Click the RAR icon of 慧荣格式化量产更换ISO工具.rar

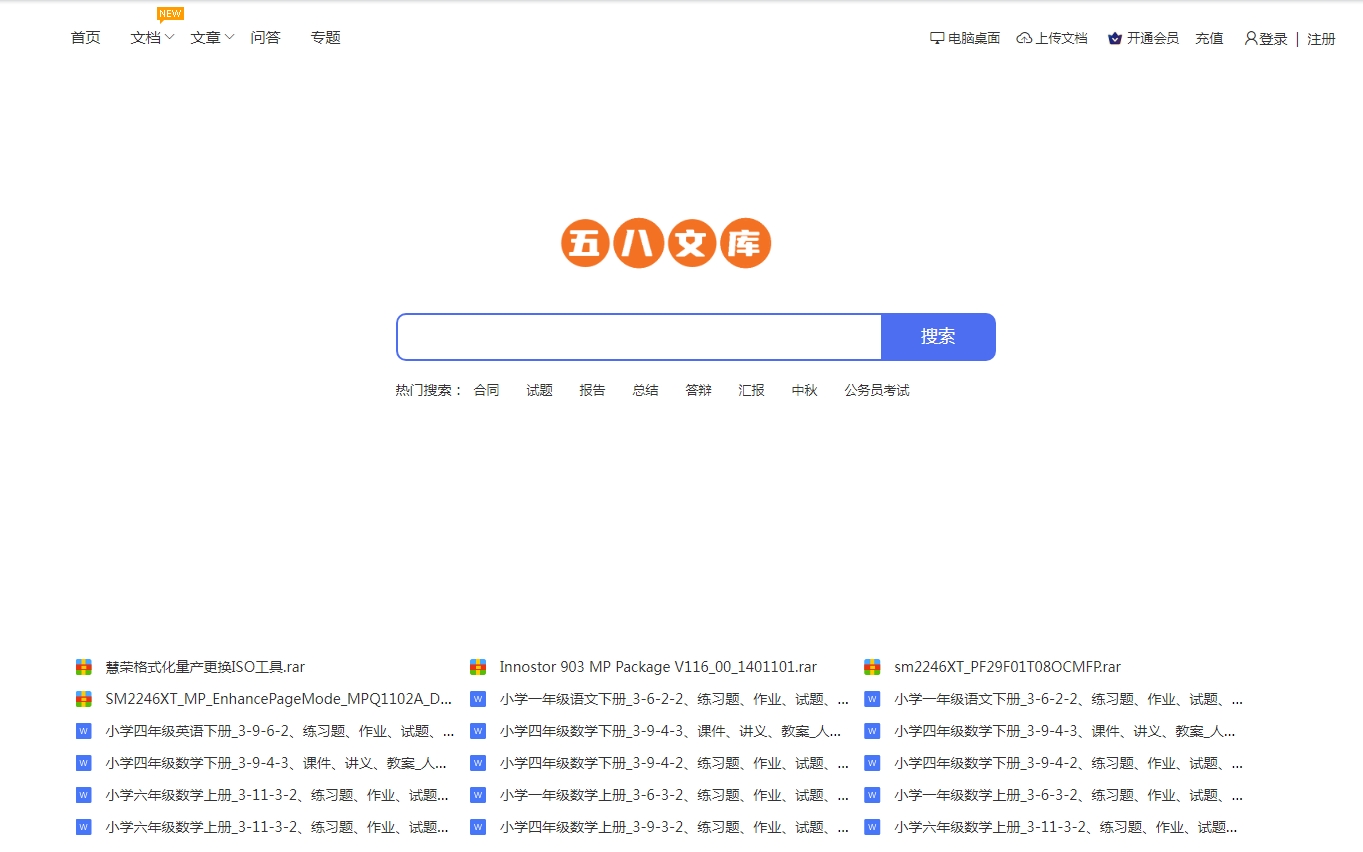coord(83,666)
